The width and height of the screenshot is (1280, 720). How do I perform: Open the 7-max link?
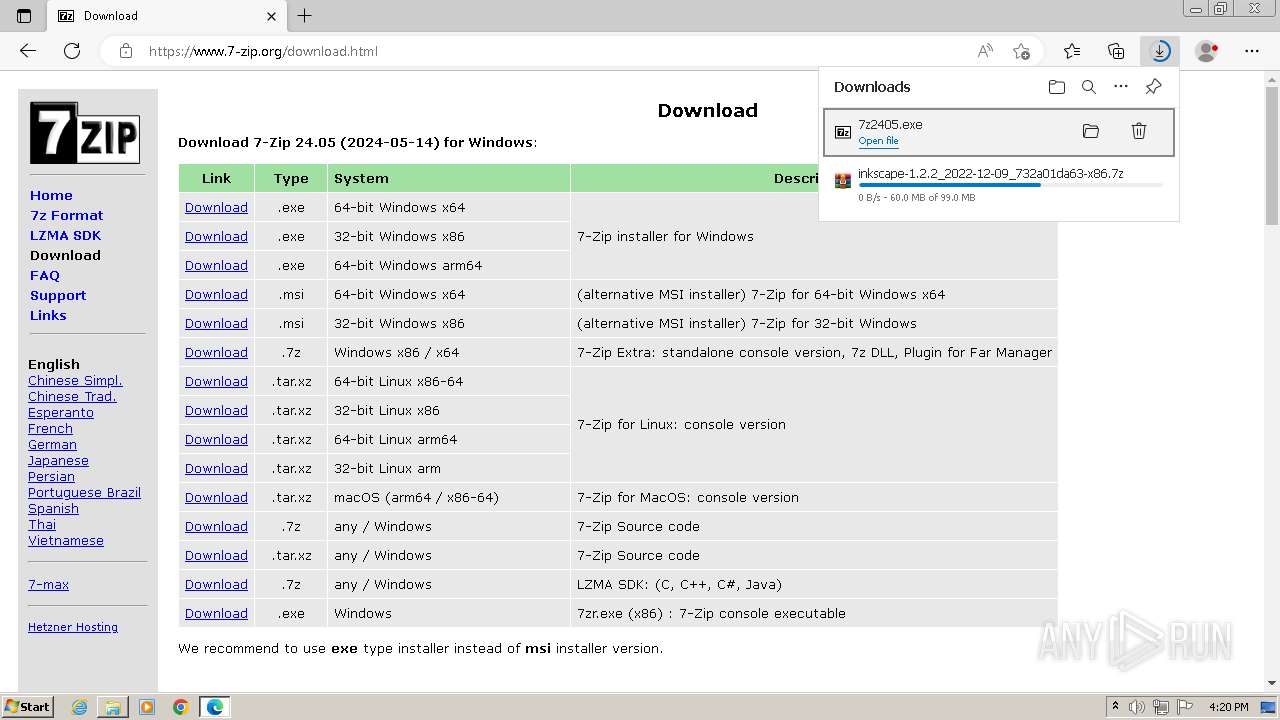click(x=48, y=584)
